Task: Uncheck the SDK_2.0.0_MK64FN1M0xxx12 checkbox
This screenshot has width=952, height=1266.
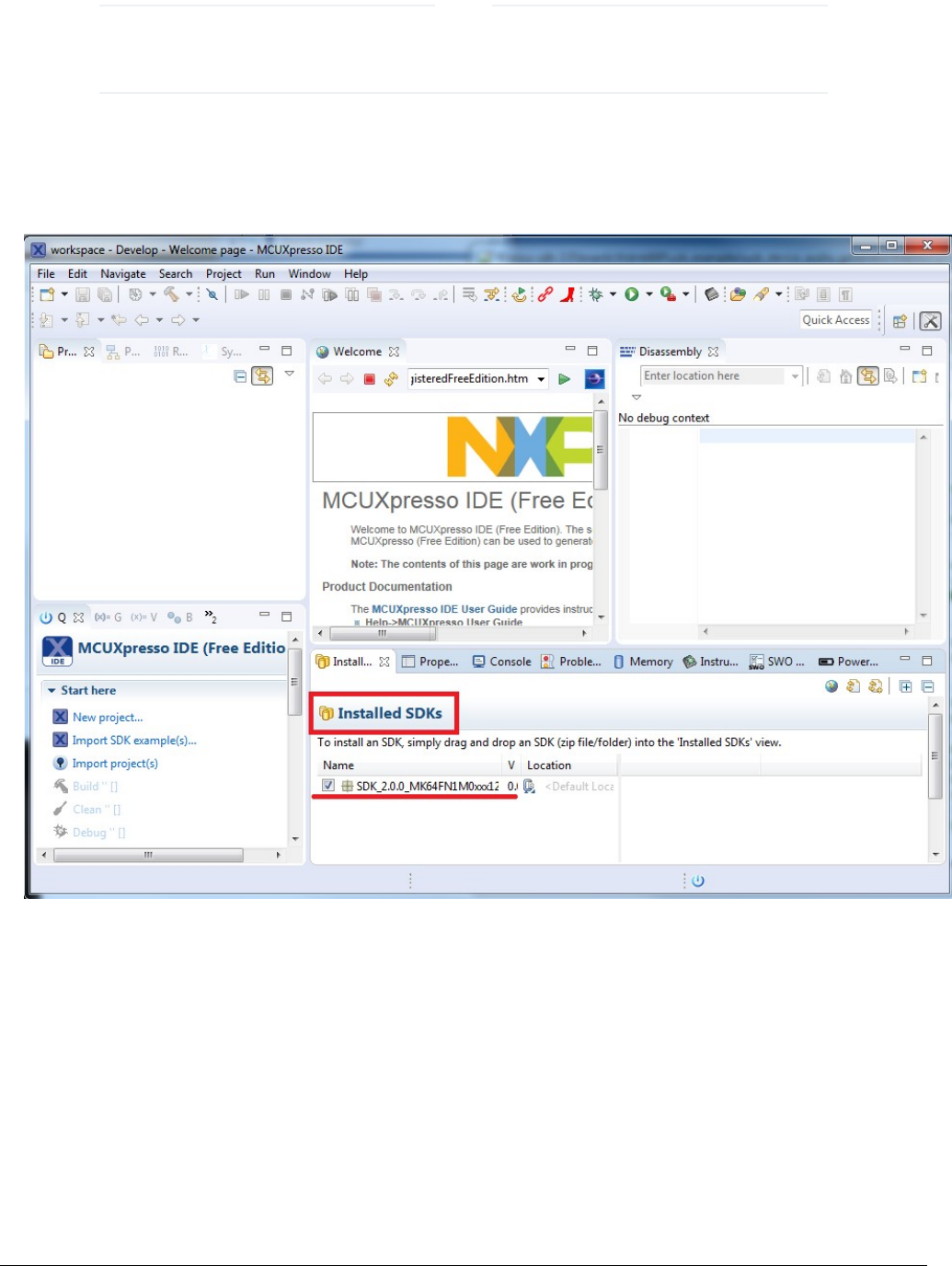Action: coord(328,786)
